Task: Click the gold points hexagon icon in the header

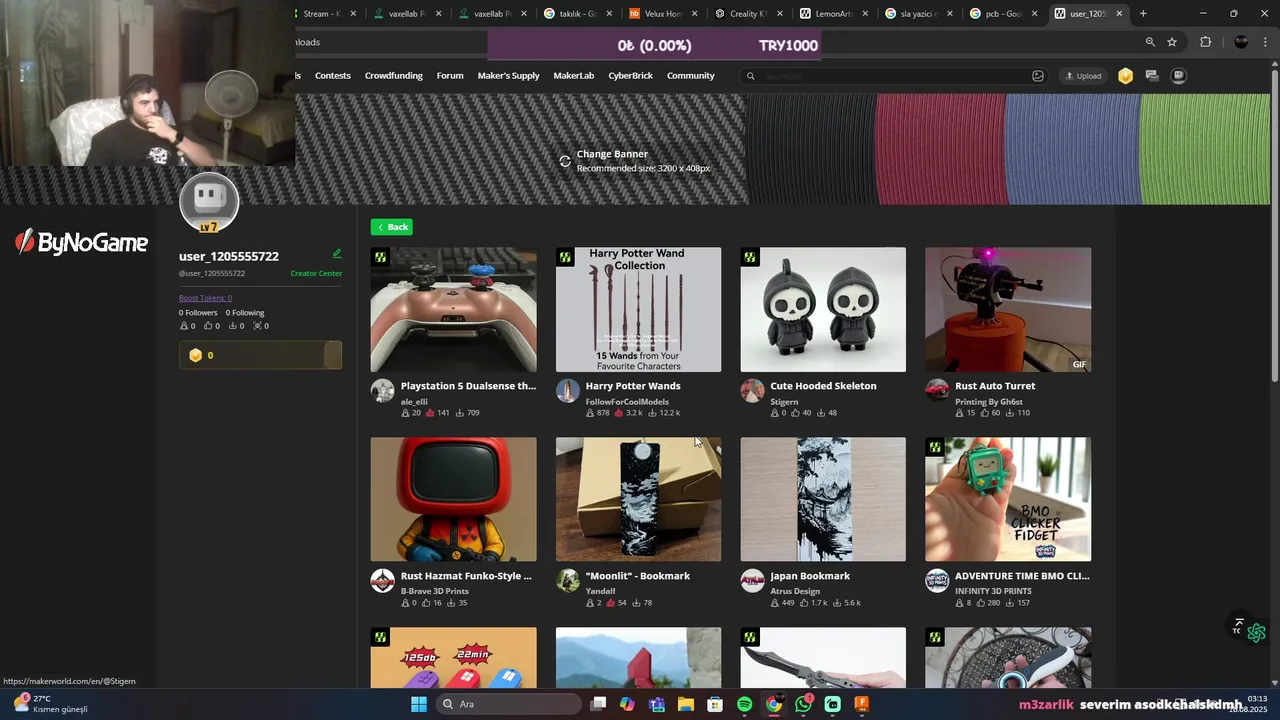Action: [x=1125, y=76]
